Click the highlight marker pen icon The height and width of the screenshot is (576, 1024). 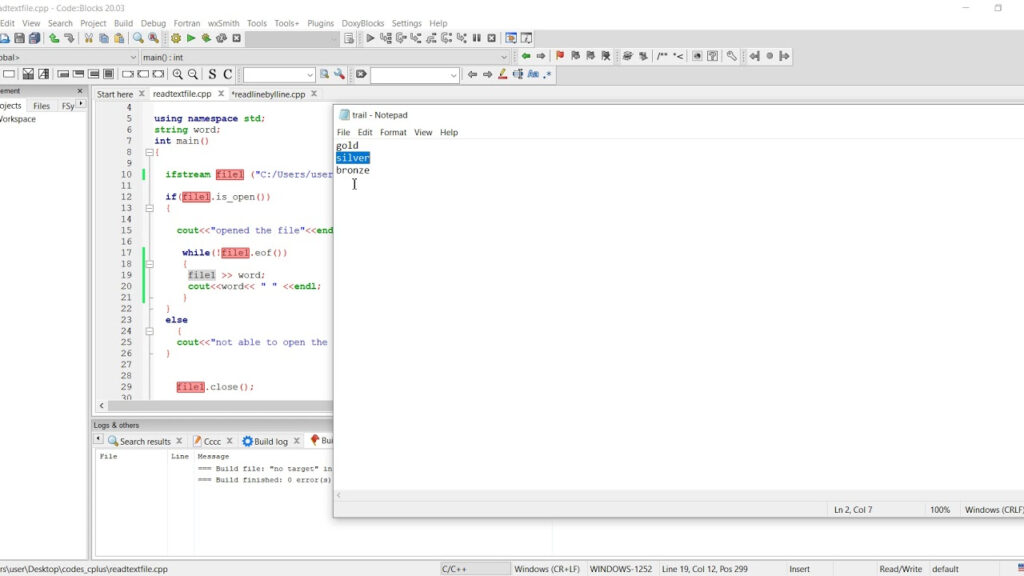[x=502, y=74]
